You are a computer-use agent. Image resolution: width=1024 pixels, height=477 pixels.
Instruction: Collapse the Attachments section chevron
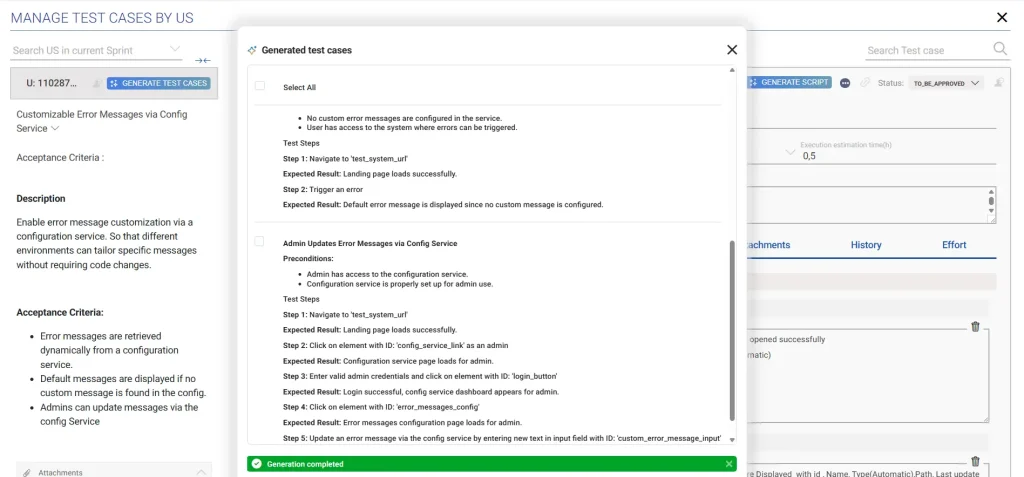(x=201, y=472)
